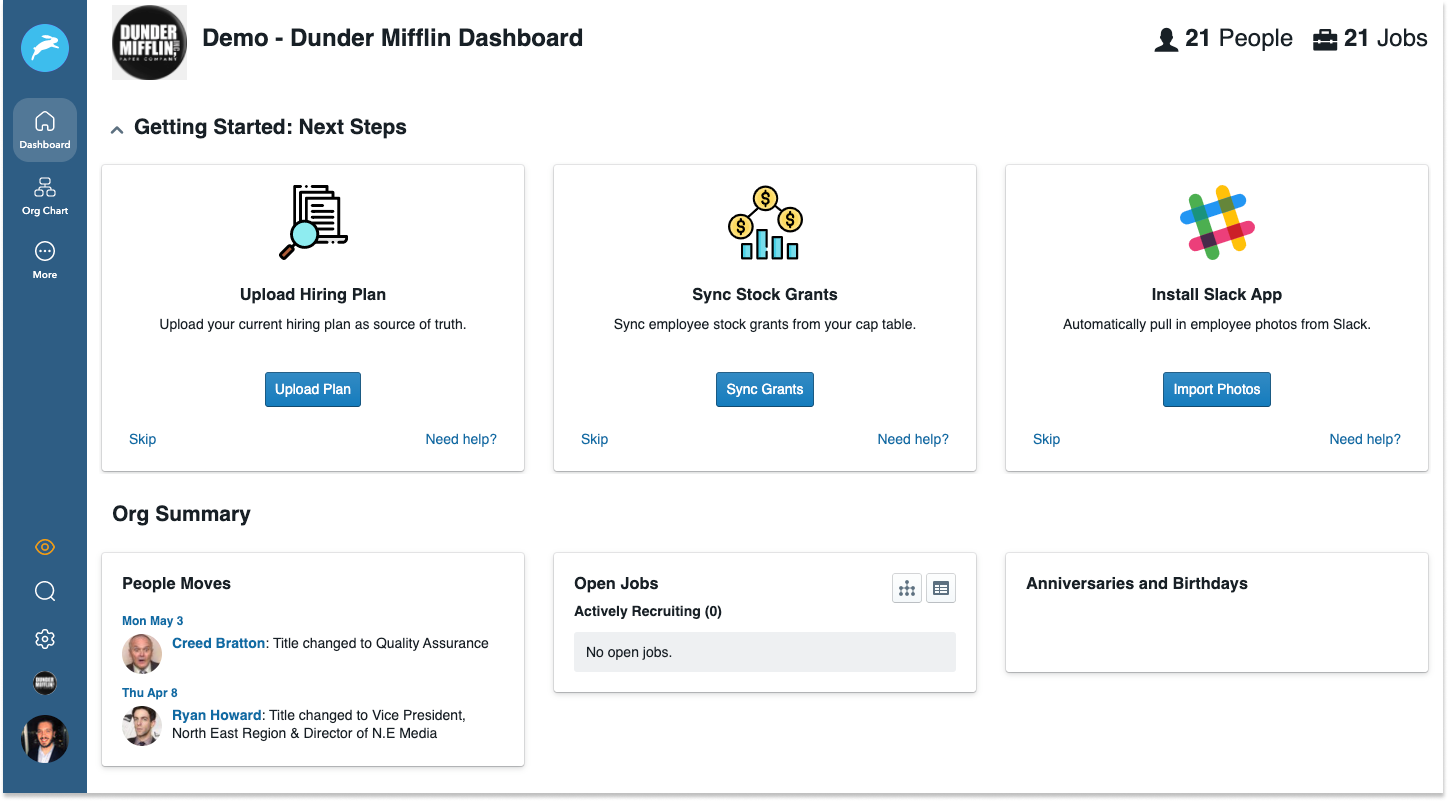This screenshot has width=1448, height=801.
Task: Click the person silhouette icon beside 21 People
Action: click(1166, 40)
